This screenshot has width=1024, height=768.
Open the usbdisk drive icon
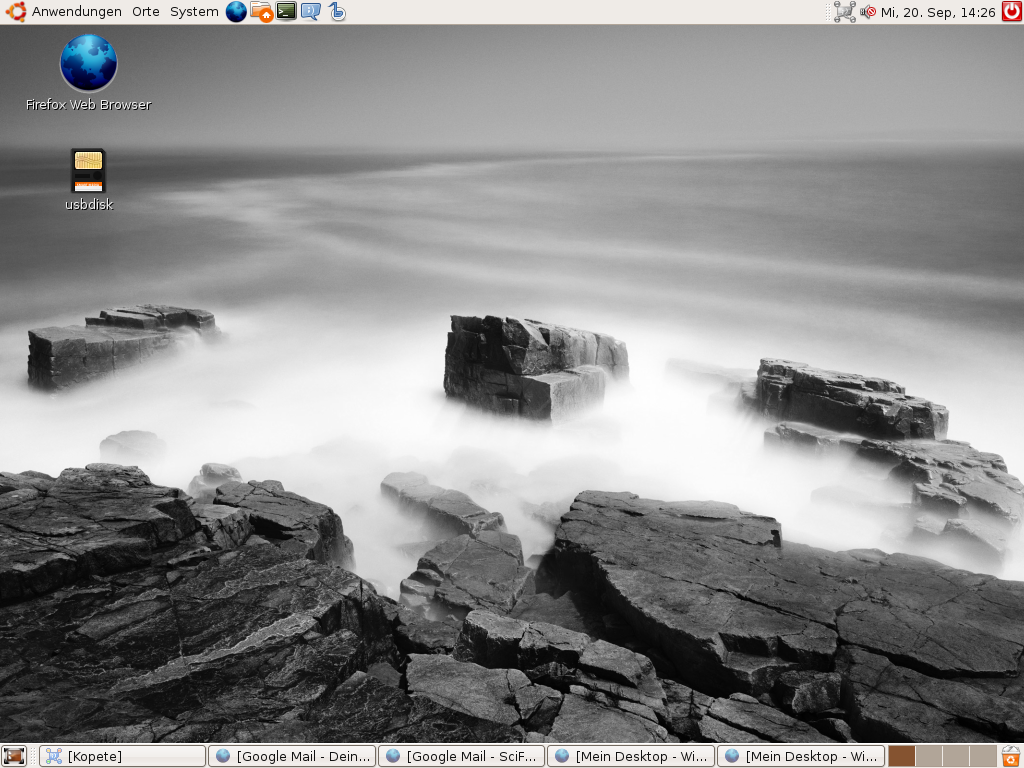[88, 171]
